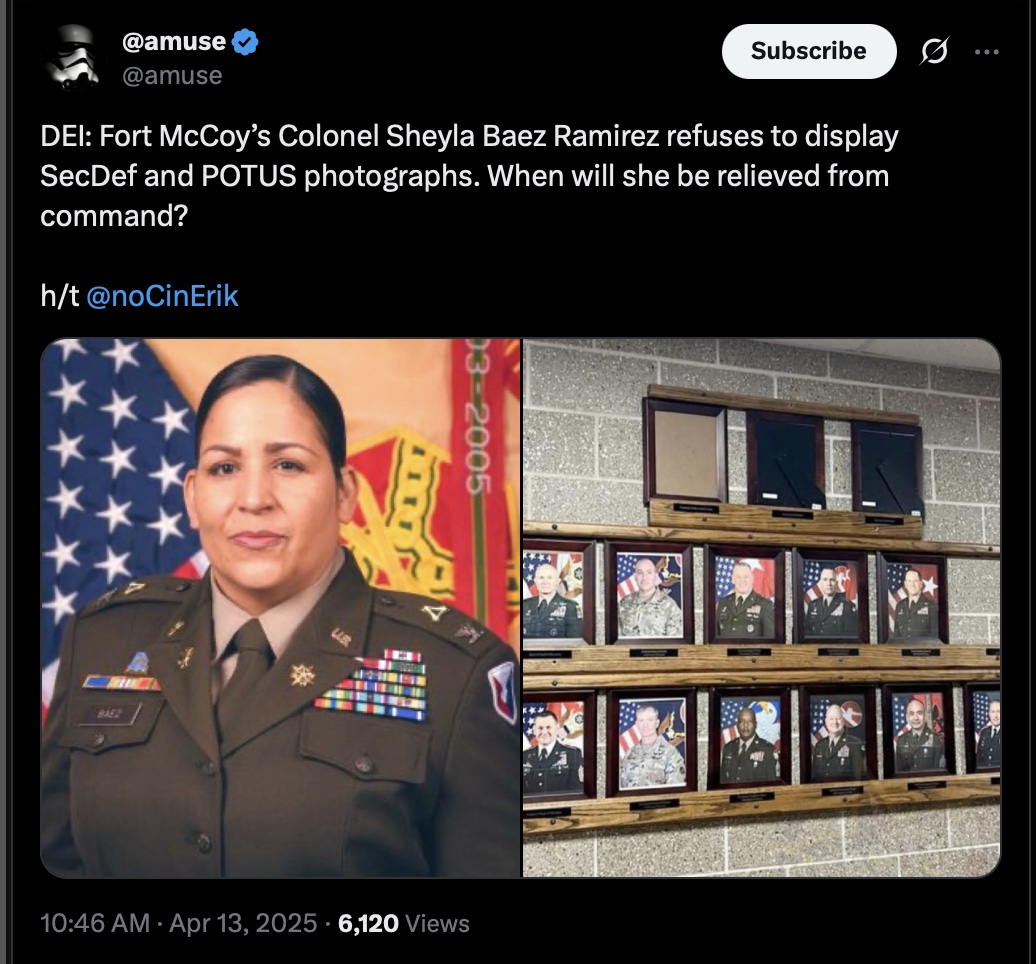Click the stormtrooper profile avatar
Screen dimensions: 1036x964
73,57
